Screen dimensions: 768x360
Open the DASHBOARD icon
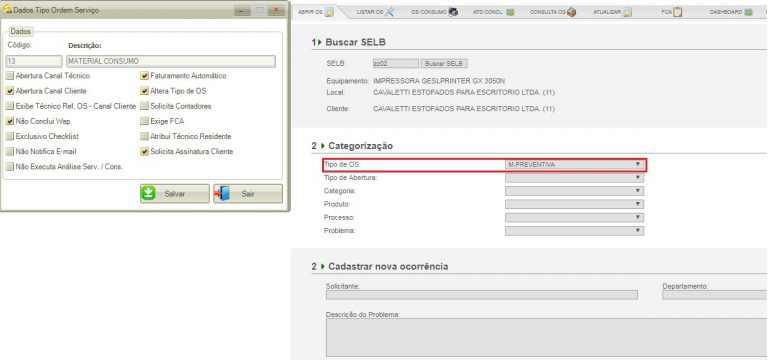[x=748, y=12]
